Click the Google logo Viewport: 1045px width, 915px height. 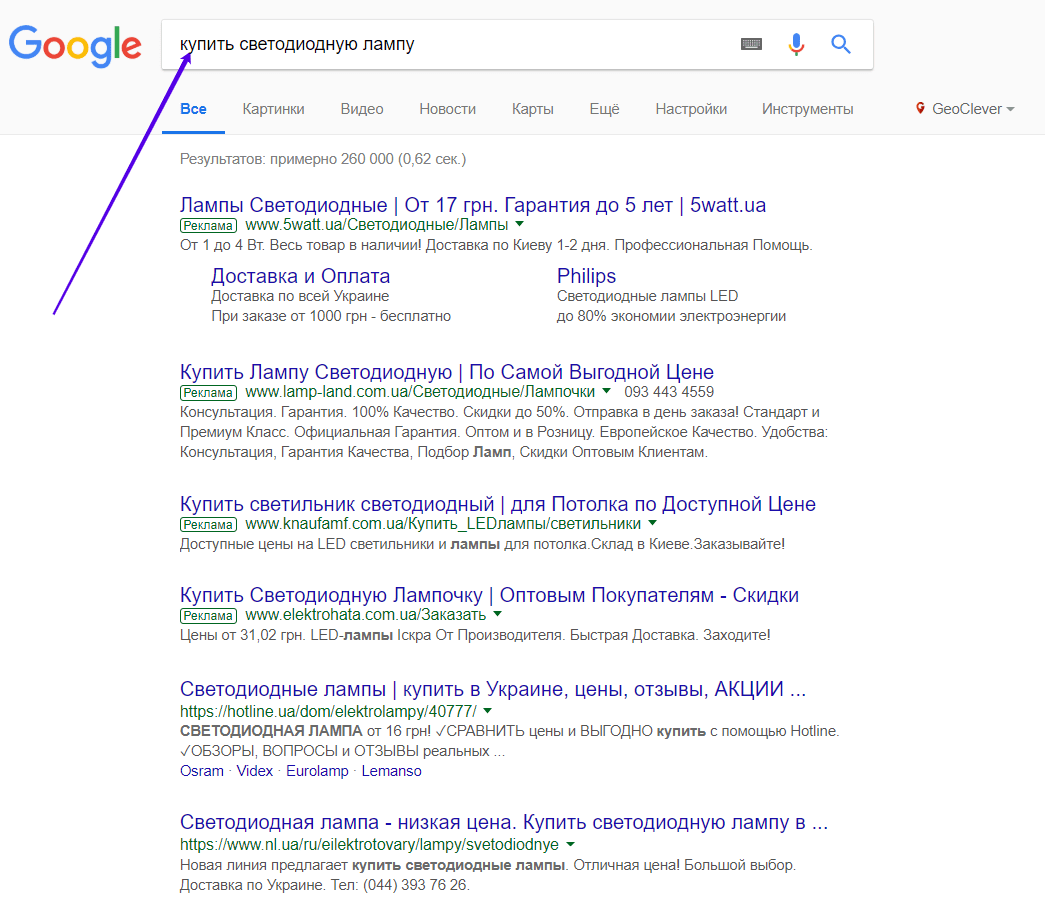[76, 44]
